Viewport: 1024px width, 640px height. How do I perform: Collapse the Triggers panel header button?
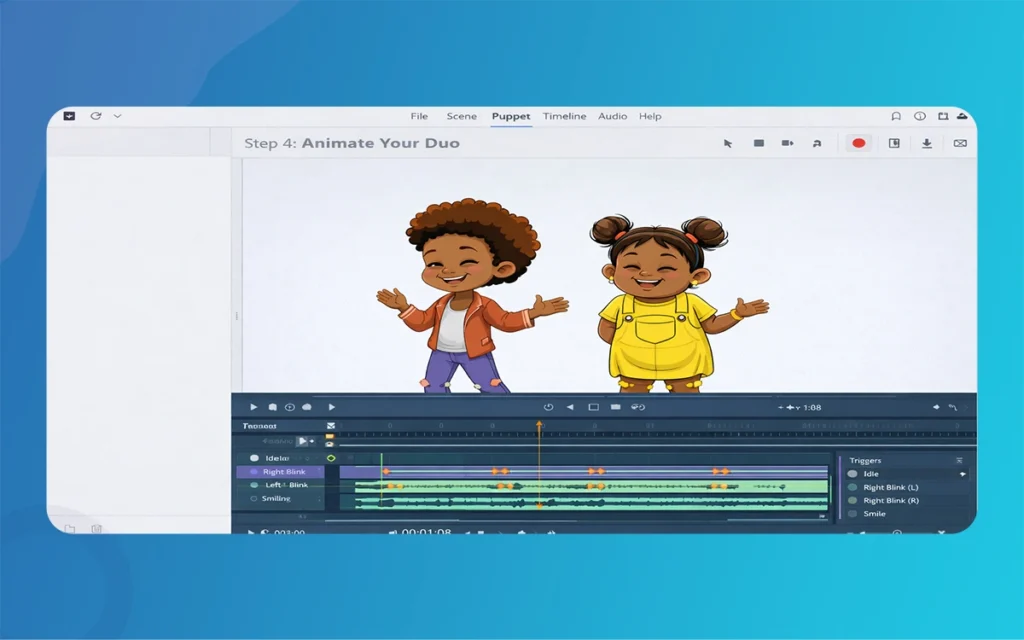click(x=959, y=460)
